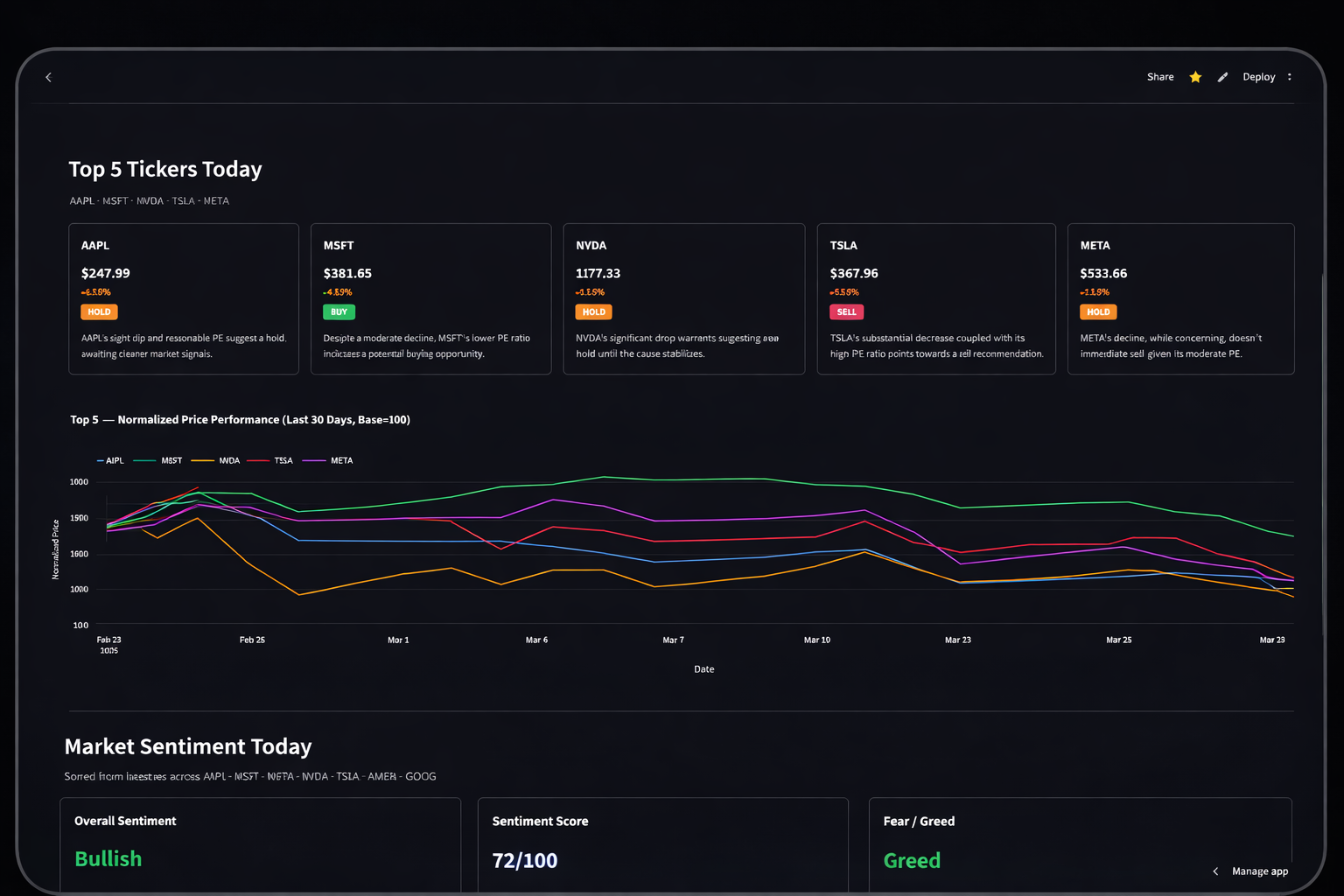Click the pencil edit icon
The width and height of the screenshot is (1344, 896).
click(1222, 77)
